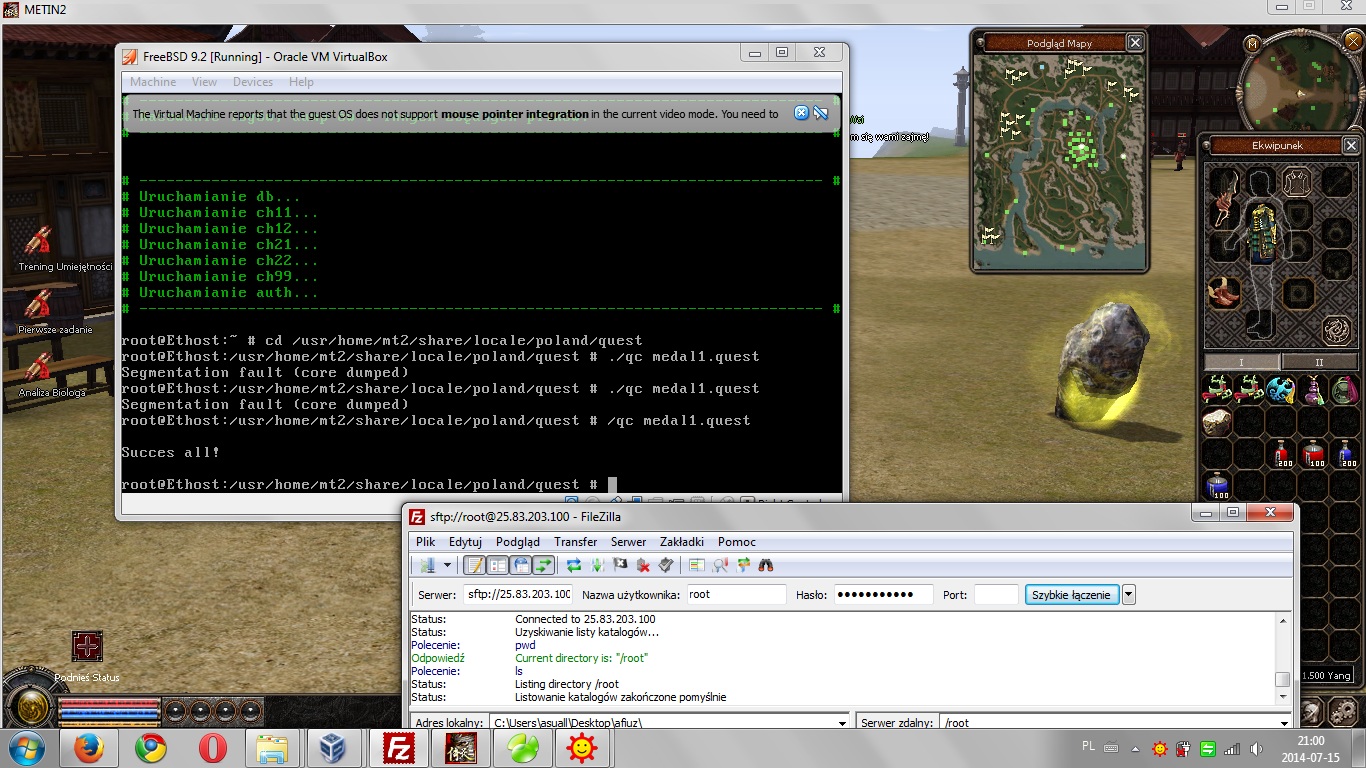Open VirtualBox Help menu
1366x768 pixels.
(301, 82)
